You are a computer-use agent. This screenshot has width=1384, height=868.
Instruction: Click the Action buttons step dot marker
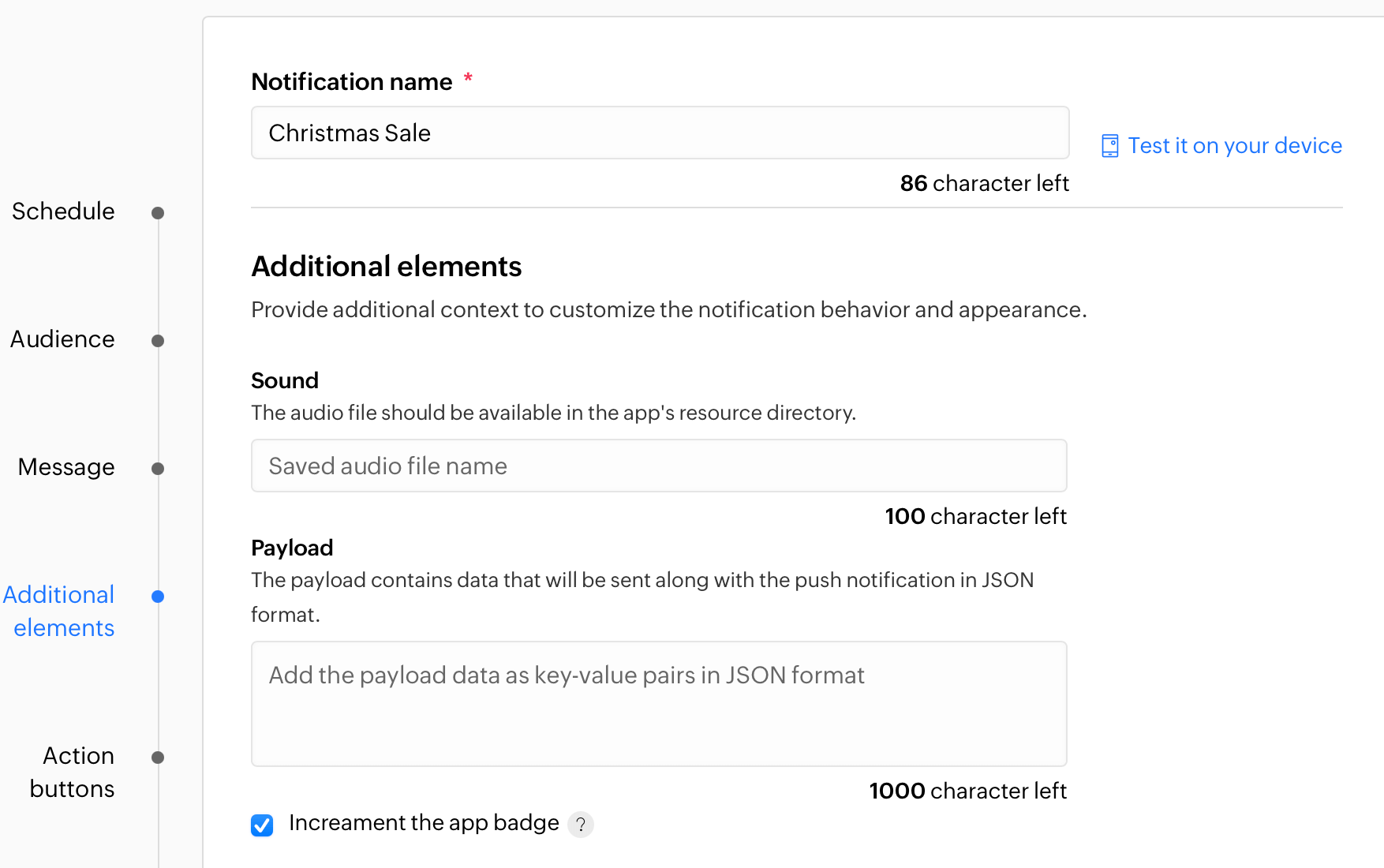point(158,758)
